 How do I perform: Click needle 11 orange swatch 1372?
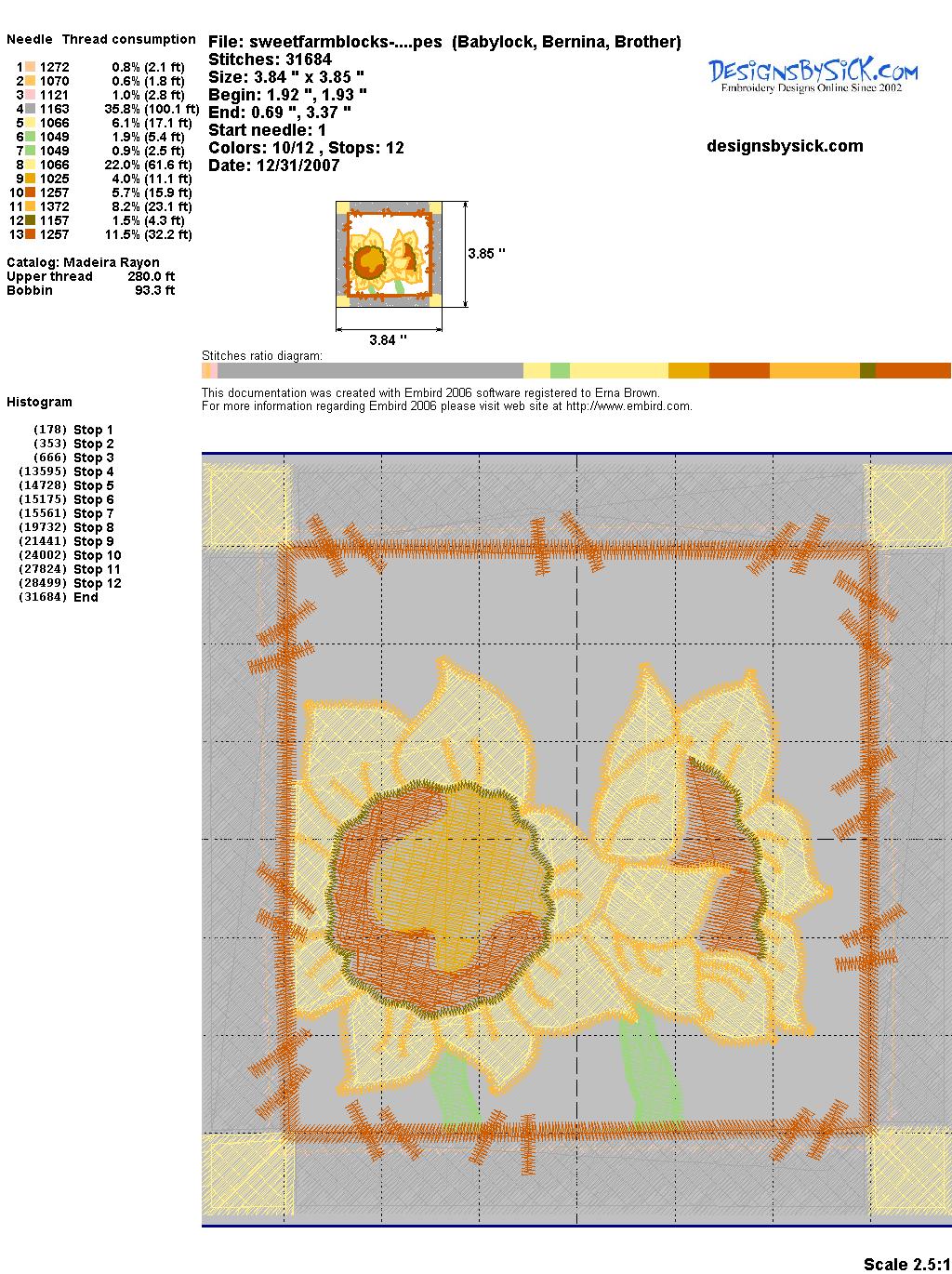[x=31, y=206]
